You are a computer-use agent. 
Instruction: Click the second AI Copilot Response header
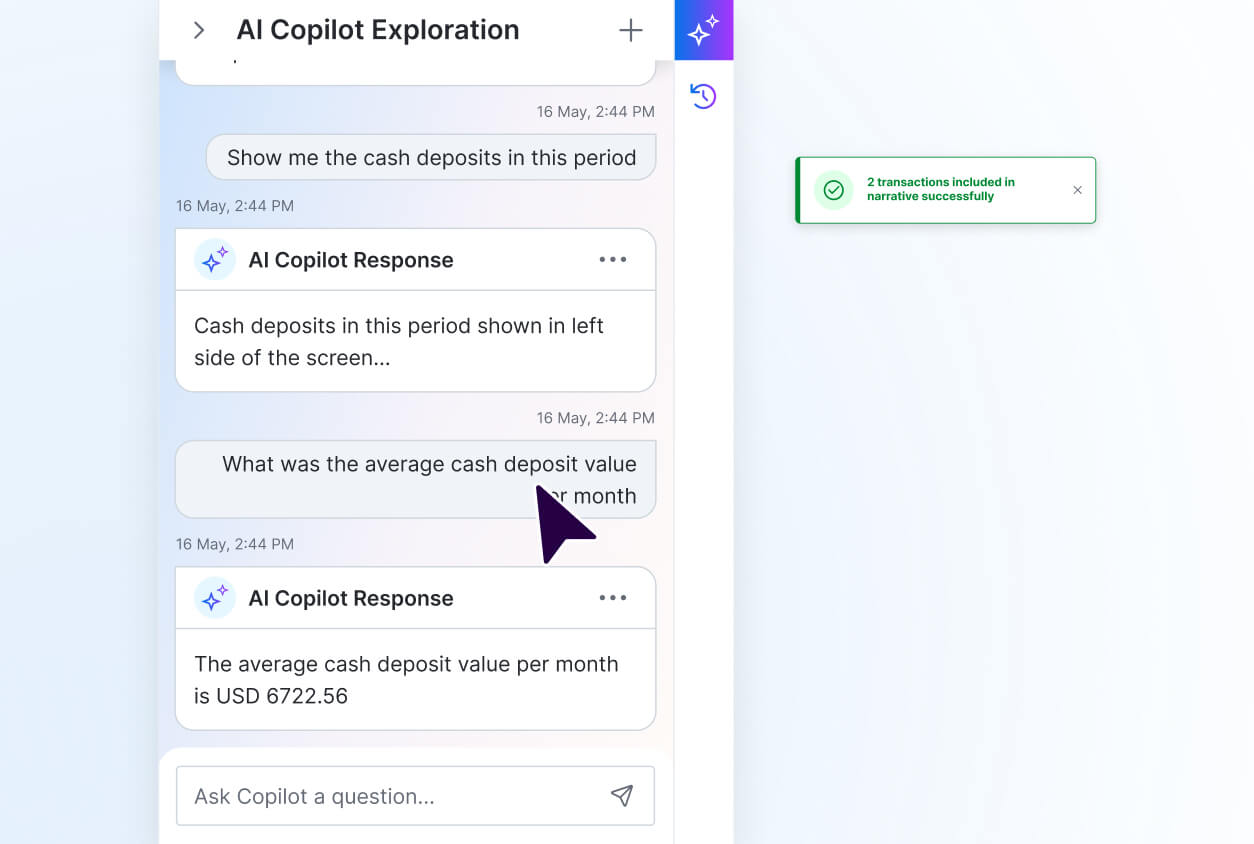[351, 598]
